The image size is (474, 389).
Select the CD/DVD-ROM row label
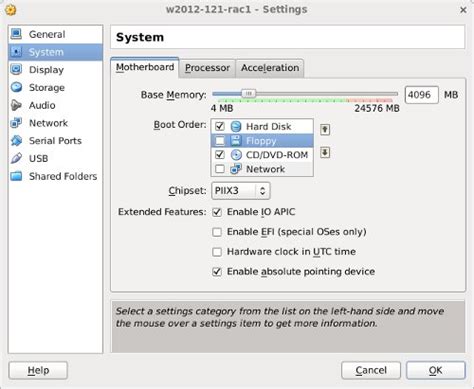pyautogui.click(x=277, y=155)
